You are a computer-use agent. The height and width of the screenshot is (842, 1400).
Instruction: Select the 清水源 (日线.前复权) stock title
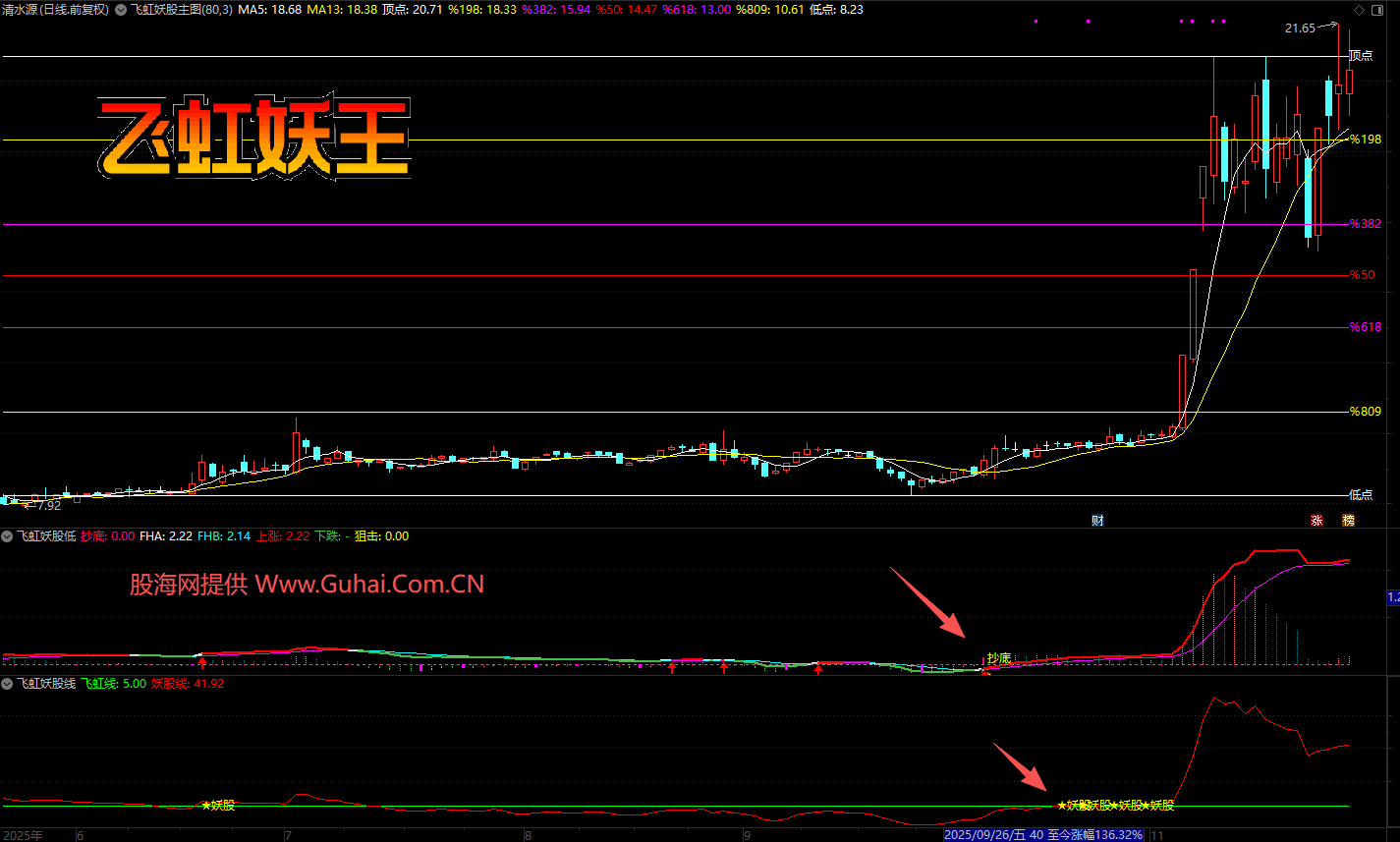click(x=55, y=9)
